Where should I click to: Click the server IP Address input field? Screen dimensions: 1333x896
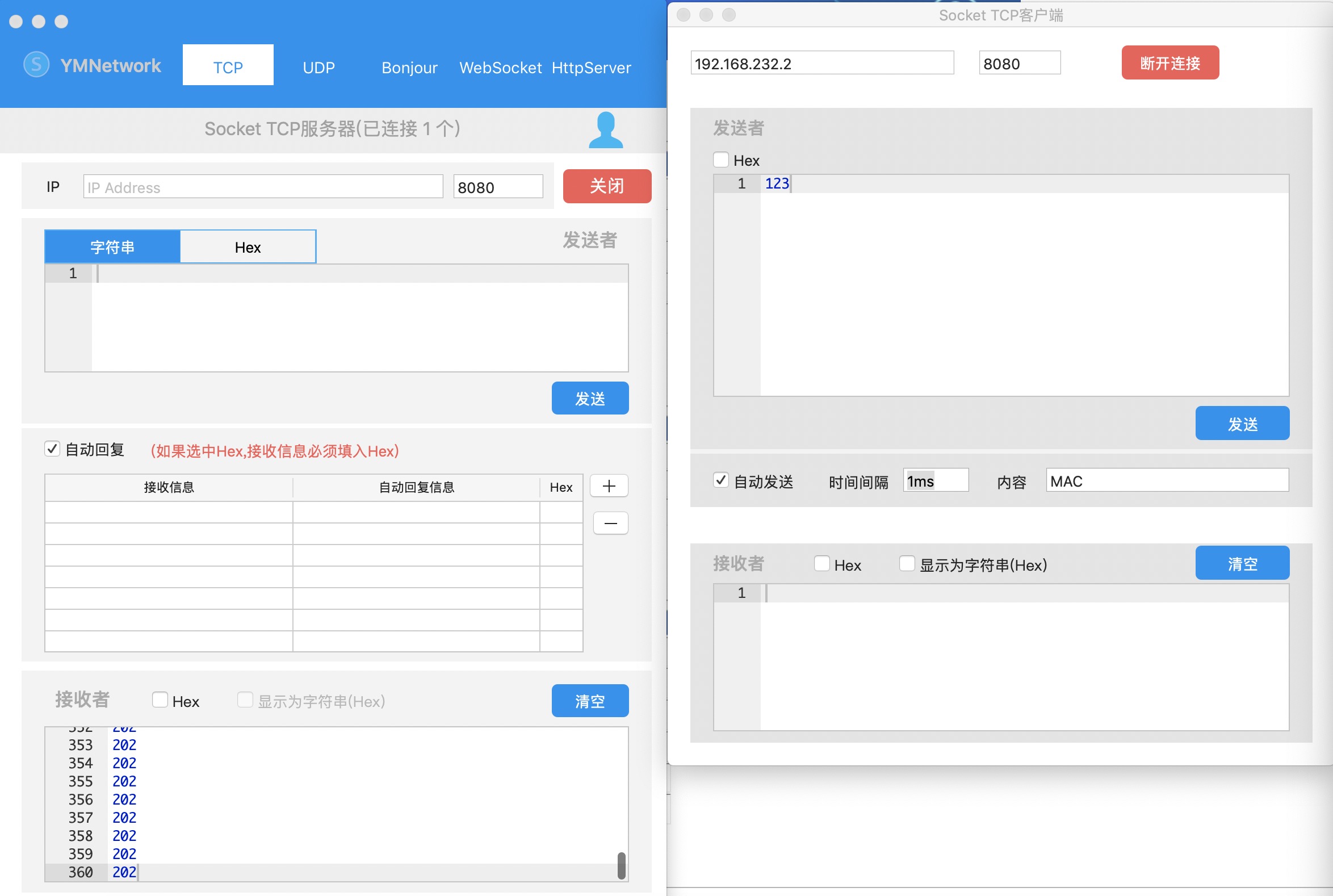263,187
